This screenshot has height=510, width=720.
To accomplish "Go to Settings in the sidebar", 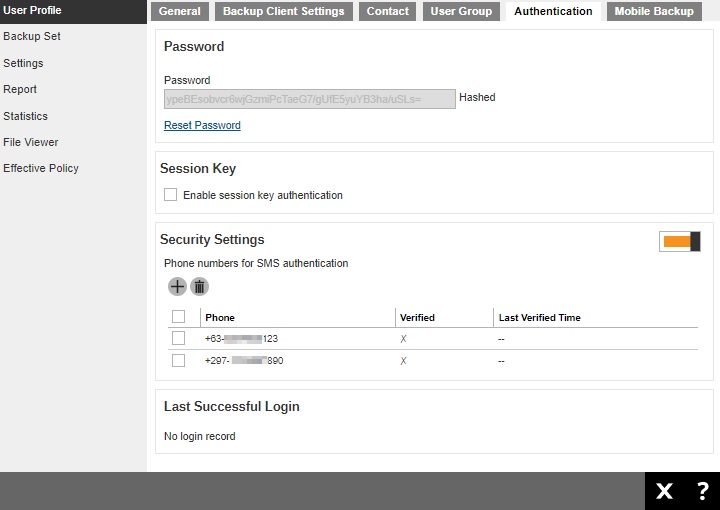I will pos(23,63).
